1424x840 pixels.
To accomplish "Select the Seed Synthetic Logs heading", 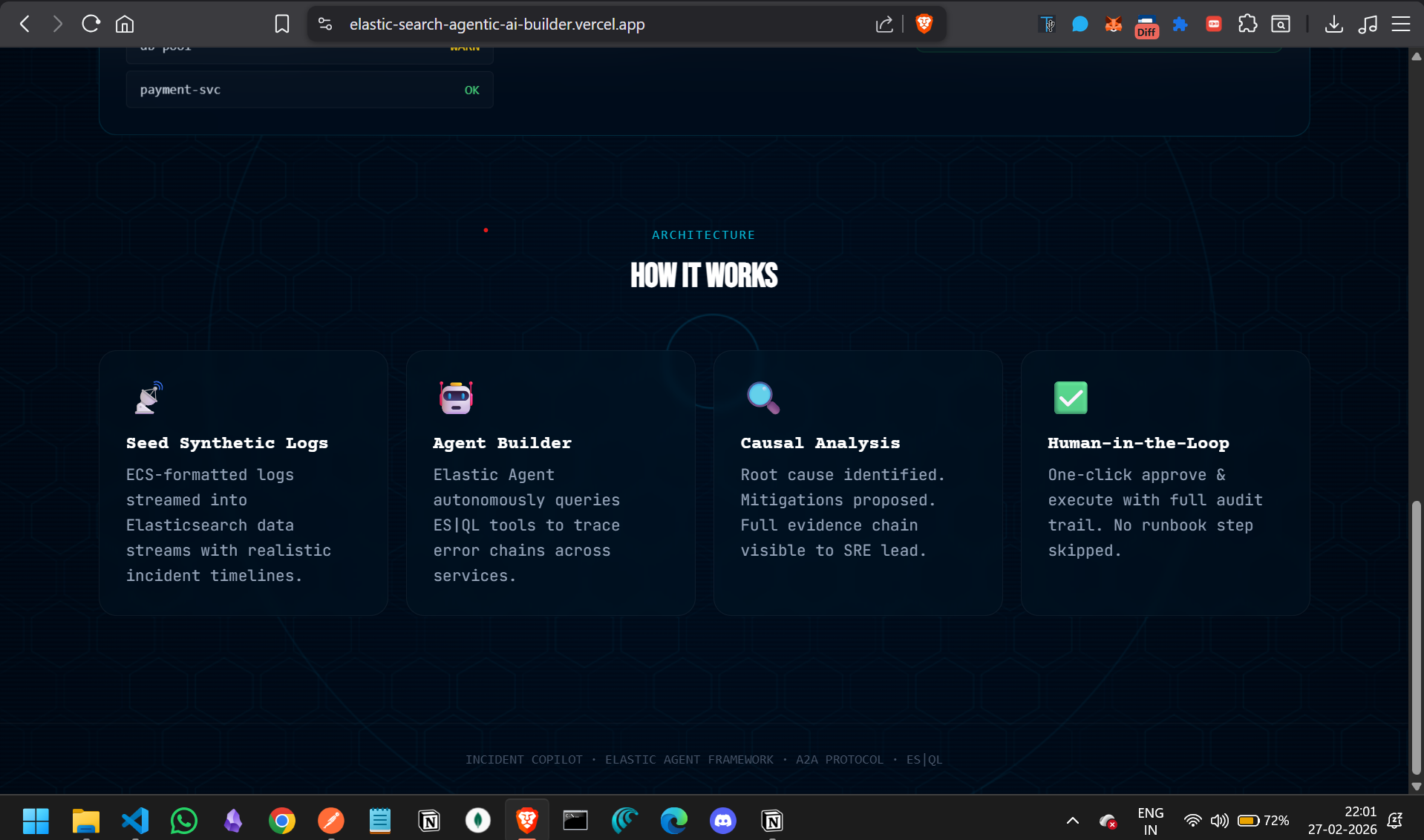I will pos(227,443).
